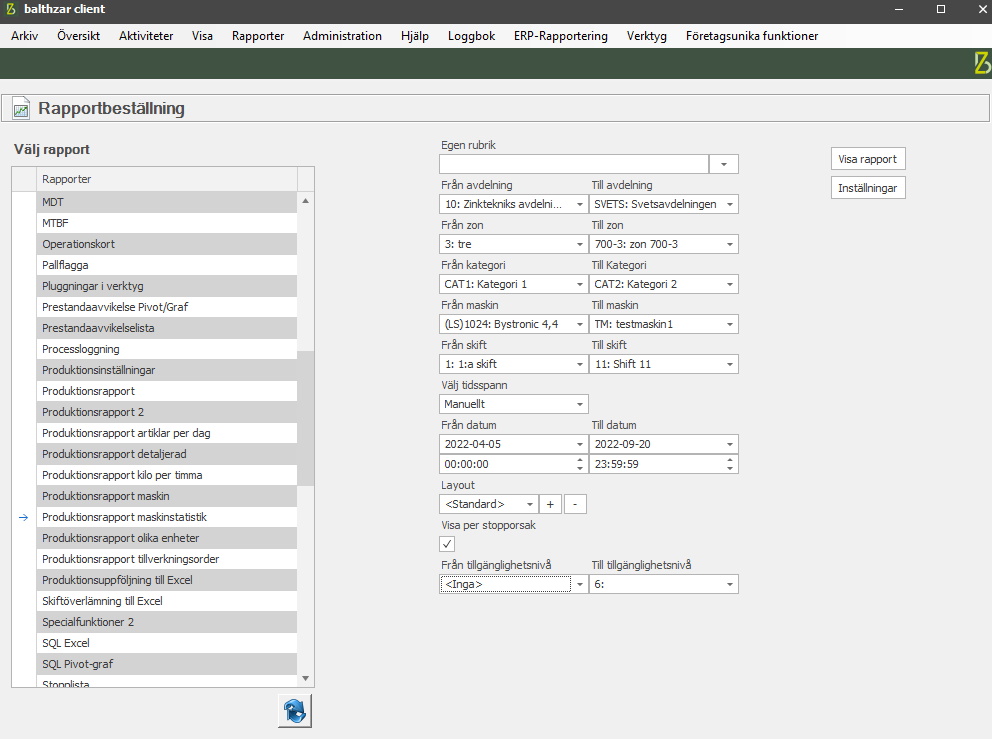Increase the Från datum time value
992x739 pixels.
pos(580,460)
